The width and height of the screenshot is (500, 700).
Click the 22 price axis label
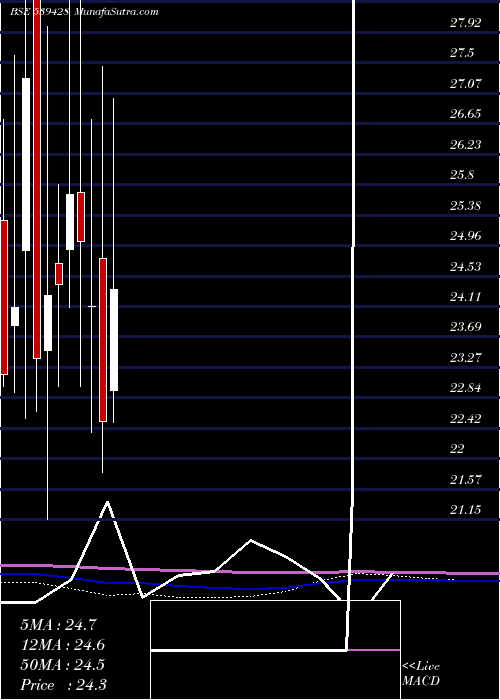point(458,449)
